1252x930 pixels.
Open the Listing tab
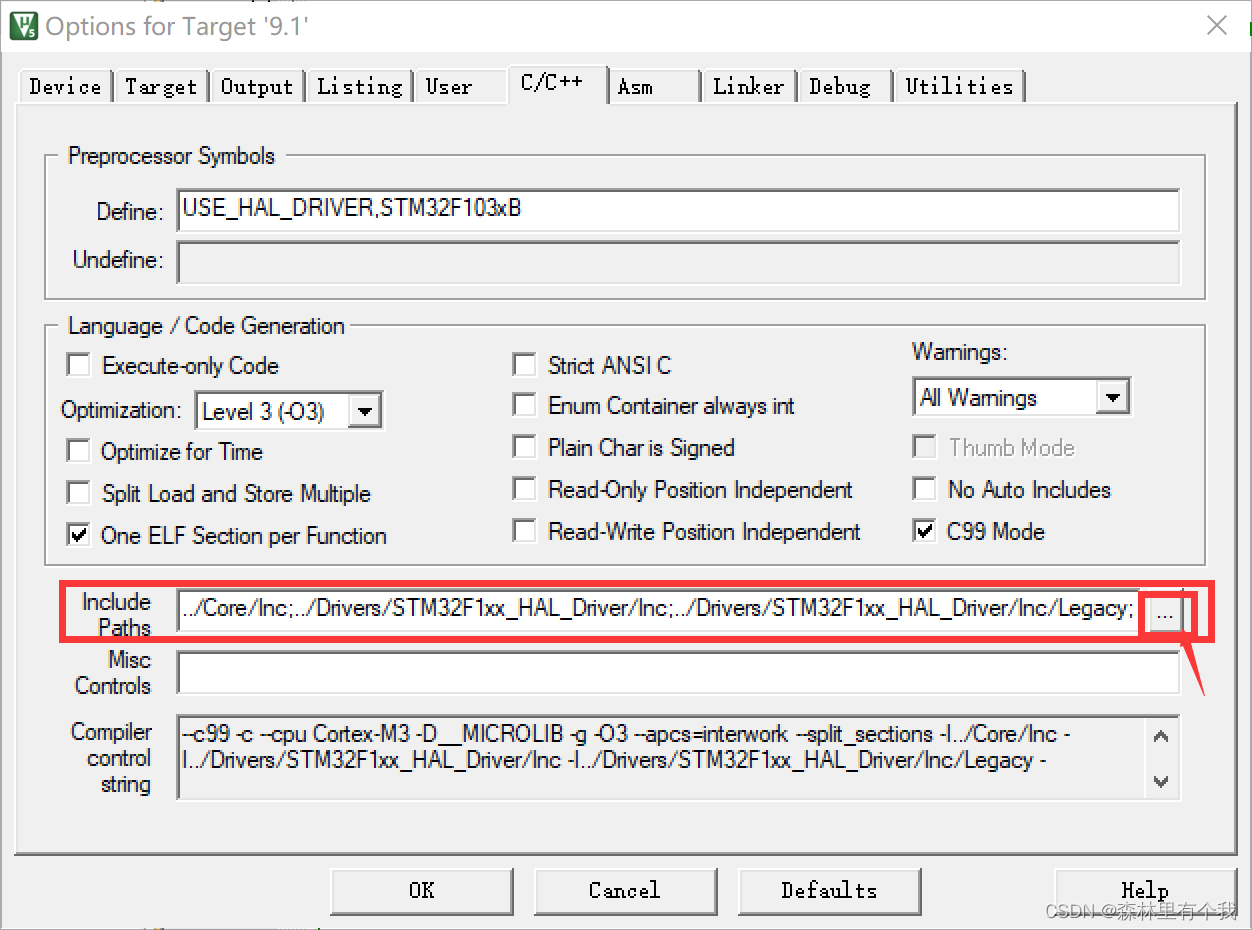click(360, 87)
